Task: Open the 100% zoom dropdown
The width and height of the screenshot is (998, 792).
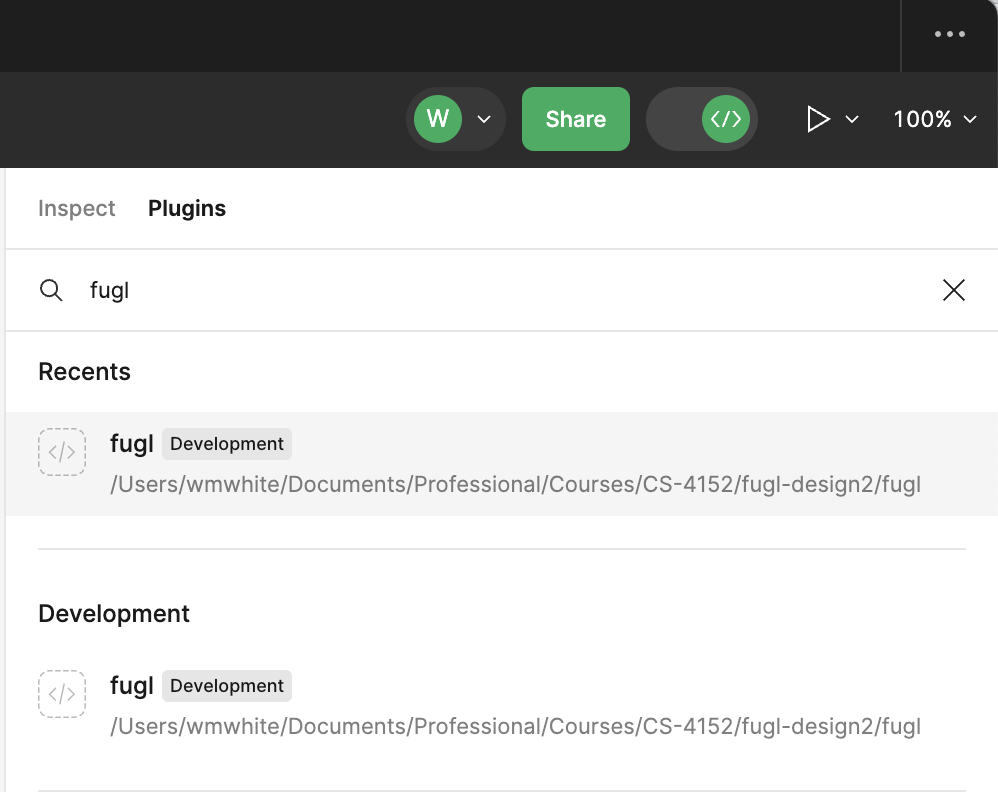Action: (934, 119)
